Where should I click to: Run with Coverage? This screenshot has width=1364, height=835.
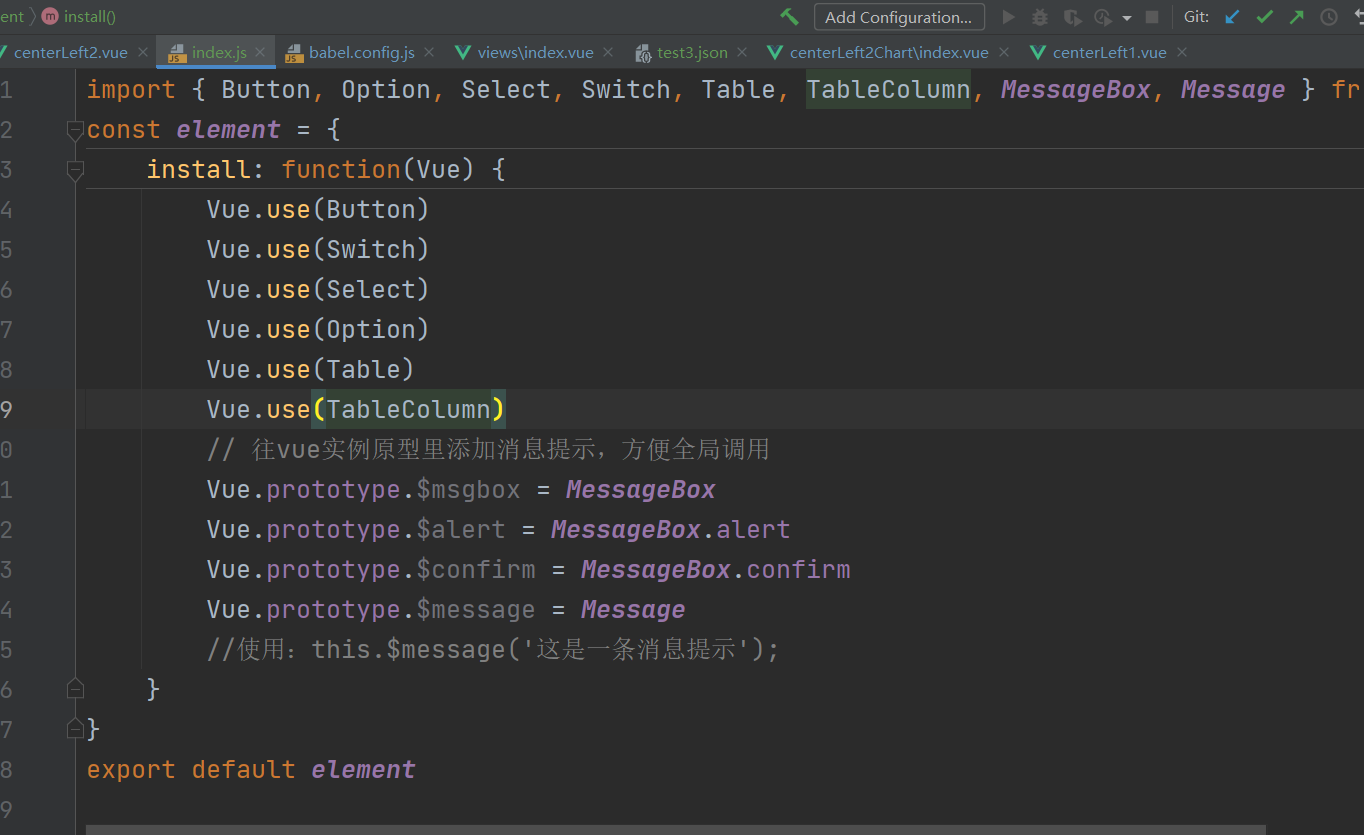coord(1072,16)
